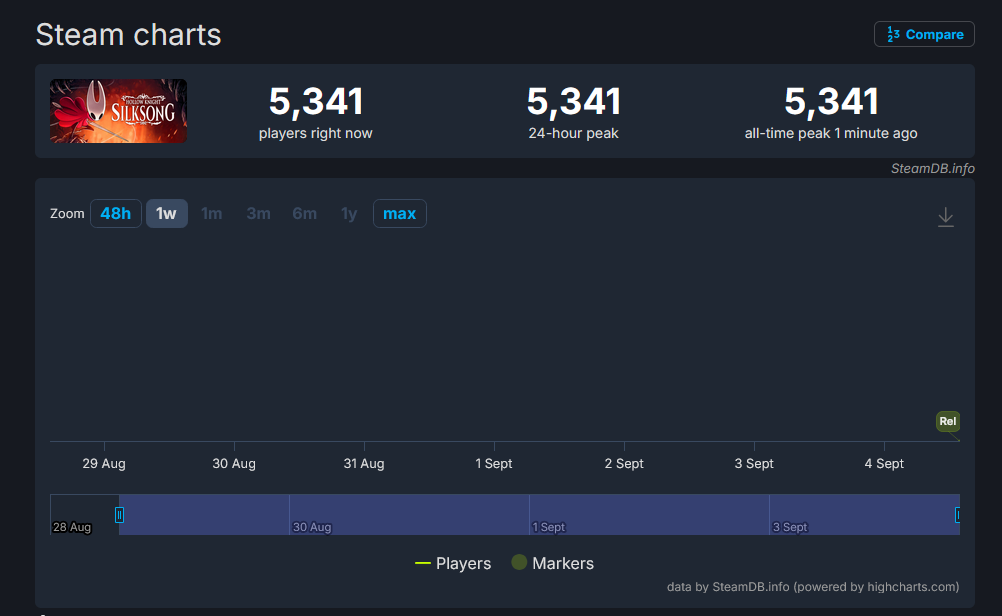The width and height of the screenshot is (1002, 616).
Task: Click the 5,341 players right now figure
Action: (x=316, y=102)
